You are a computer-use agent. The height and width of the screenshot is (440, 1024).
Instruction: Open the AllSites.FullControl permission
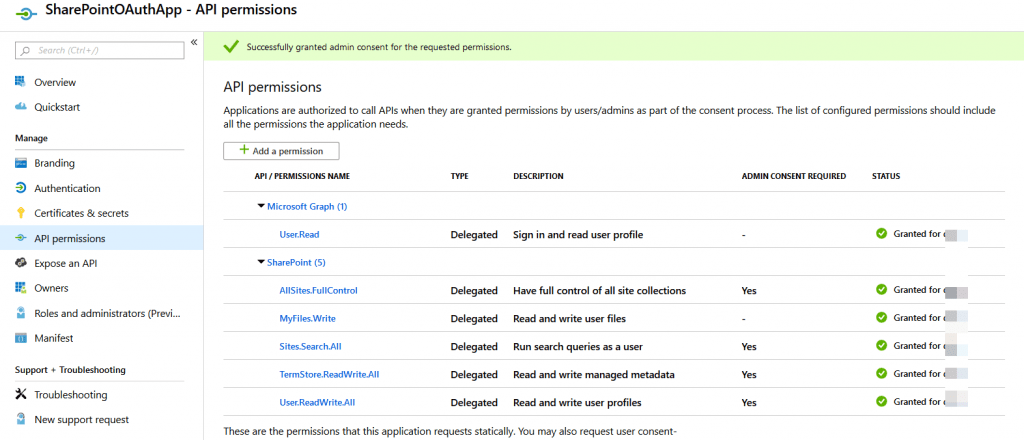[x=318, y=291]
